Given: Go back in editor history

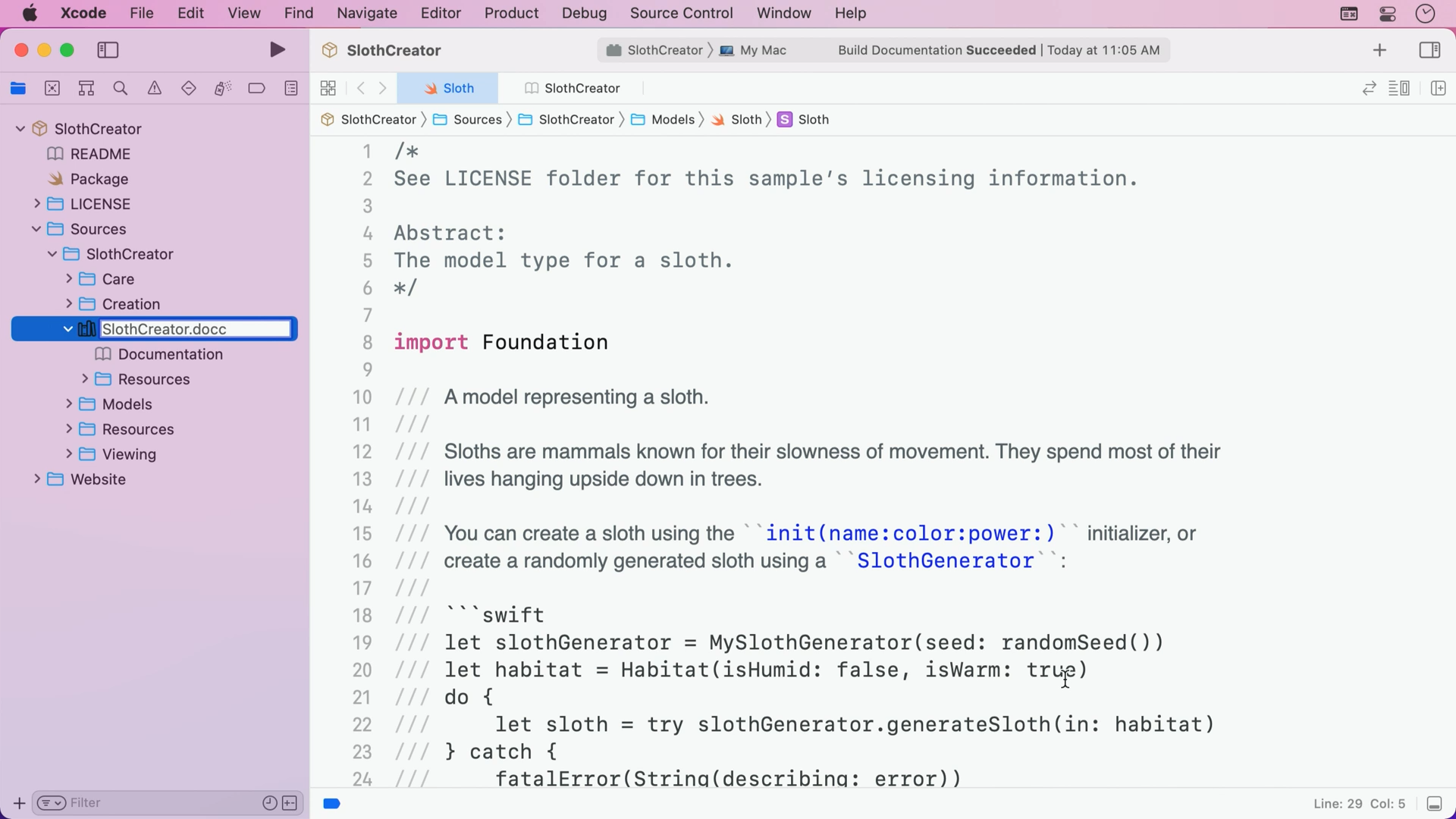Looking at the screenshot, I should pyautogui.click(x=361, y=89).
